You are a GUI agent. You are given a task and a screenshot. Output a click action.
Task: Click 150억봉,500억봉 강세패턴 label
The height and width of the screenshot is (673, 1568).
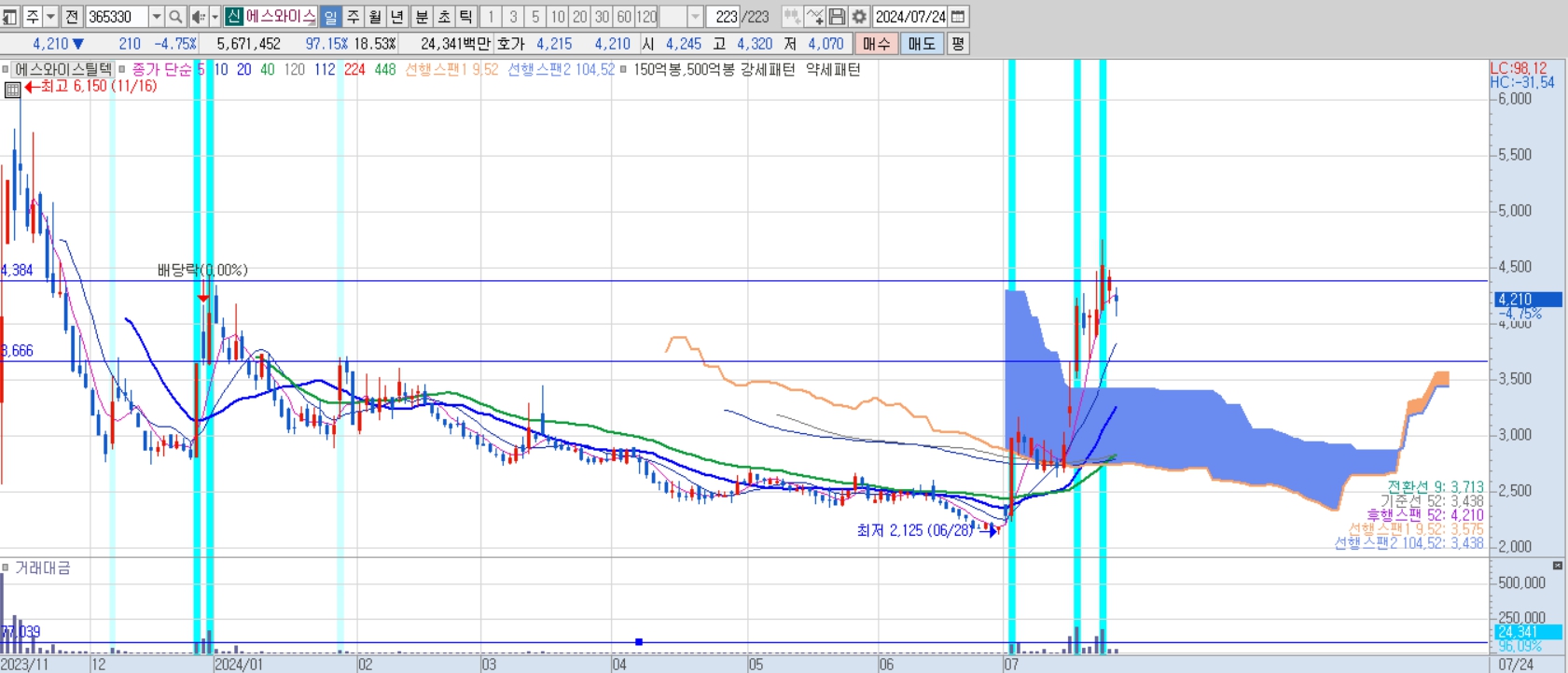(715, 69)
